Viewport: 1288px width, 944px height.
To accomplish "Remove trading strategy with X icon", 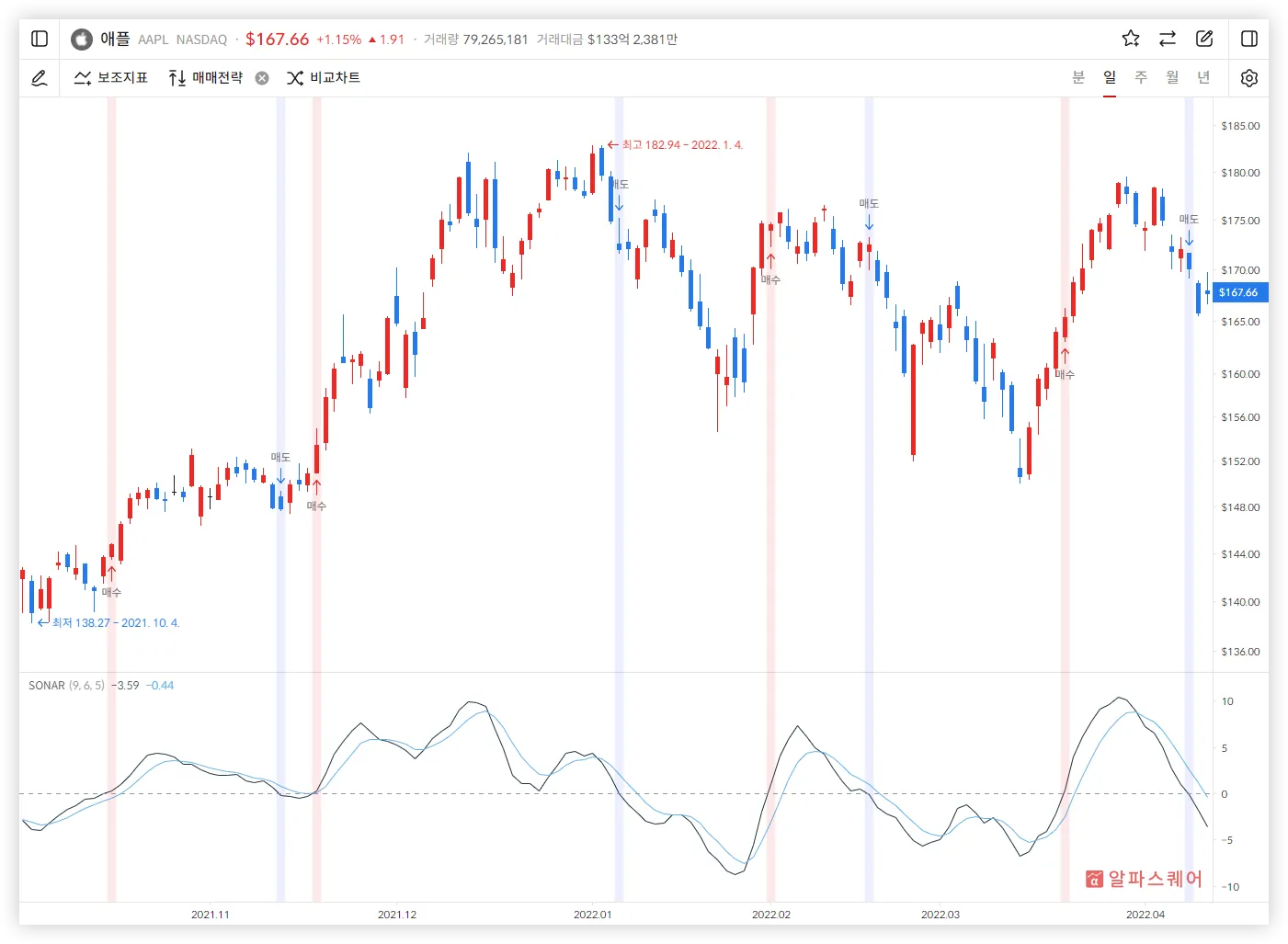I will click(x=262, y=78).
